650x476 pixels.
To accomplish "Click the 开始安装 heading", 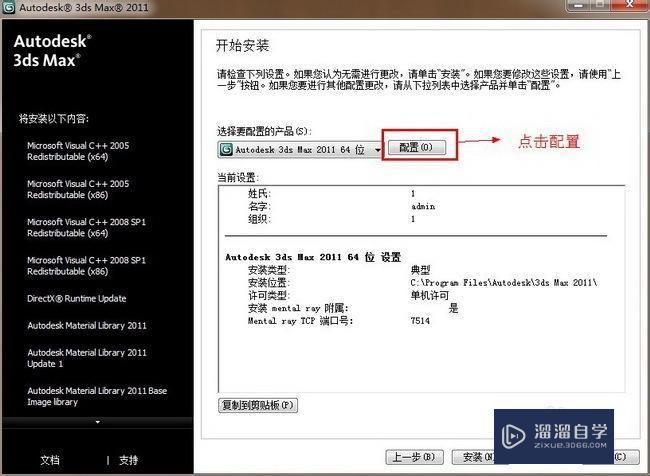I will click(x=243, y=45).
